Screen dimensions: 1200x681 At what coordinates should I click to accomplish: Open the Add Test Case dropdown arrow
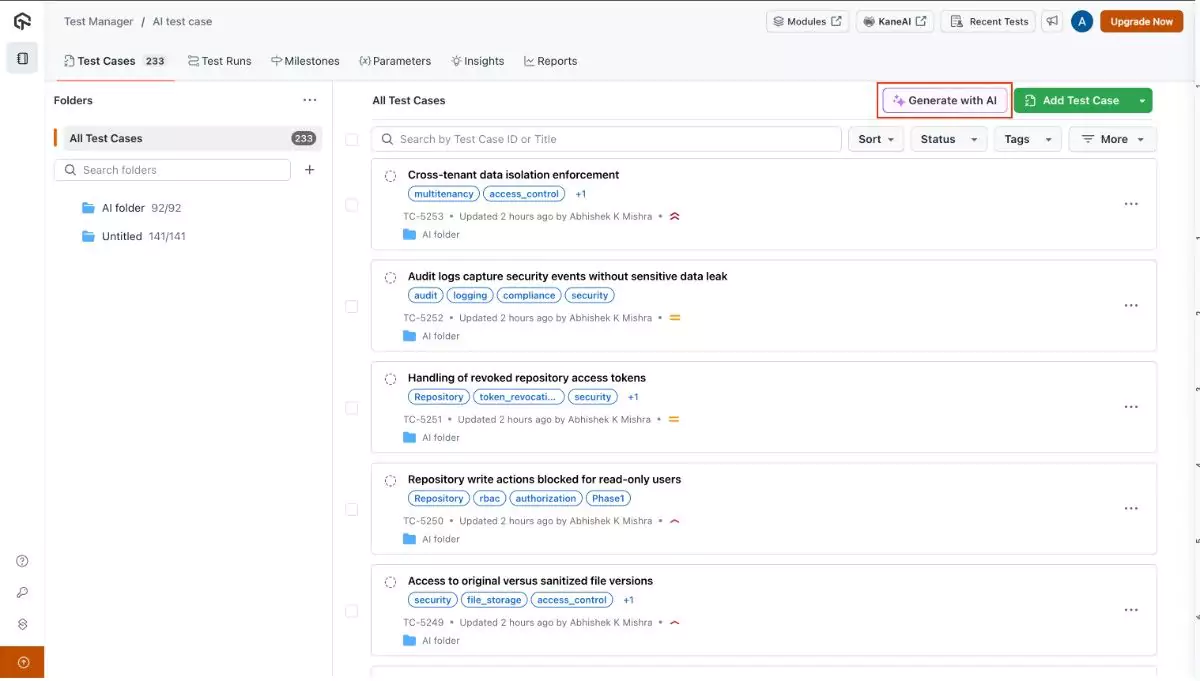click(x=1143, y=100)
